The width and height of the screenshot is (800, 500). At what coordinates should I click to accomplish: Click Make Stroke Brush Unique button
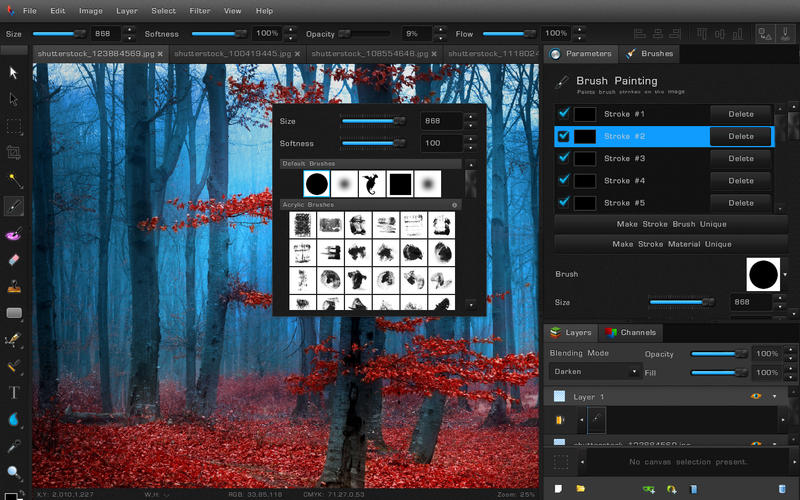[x=671, y=224]
